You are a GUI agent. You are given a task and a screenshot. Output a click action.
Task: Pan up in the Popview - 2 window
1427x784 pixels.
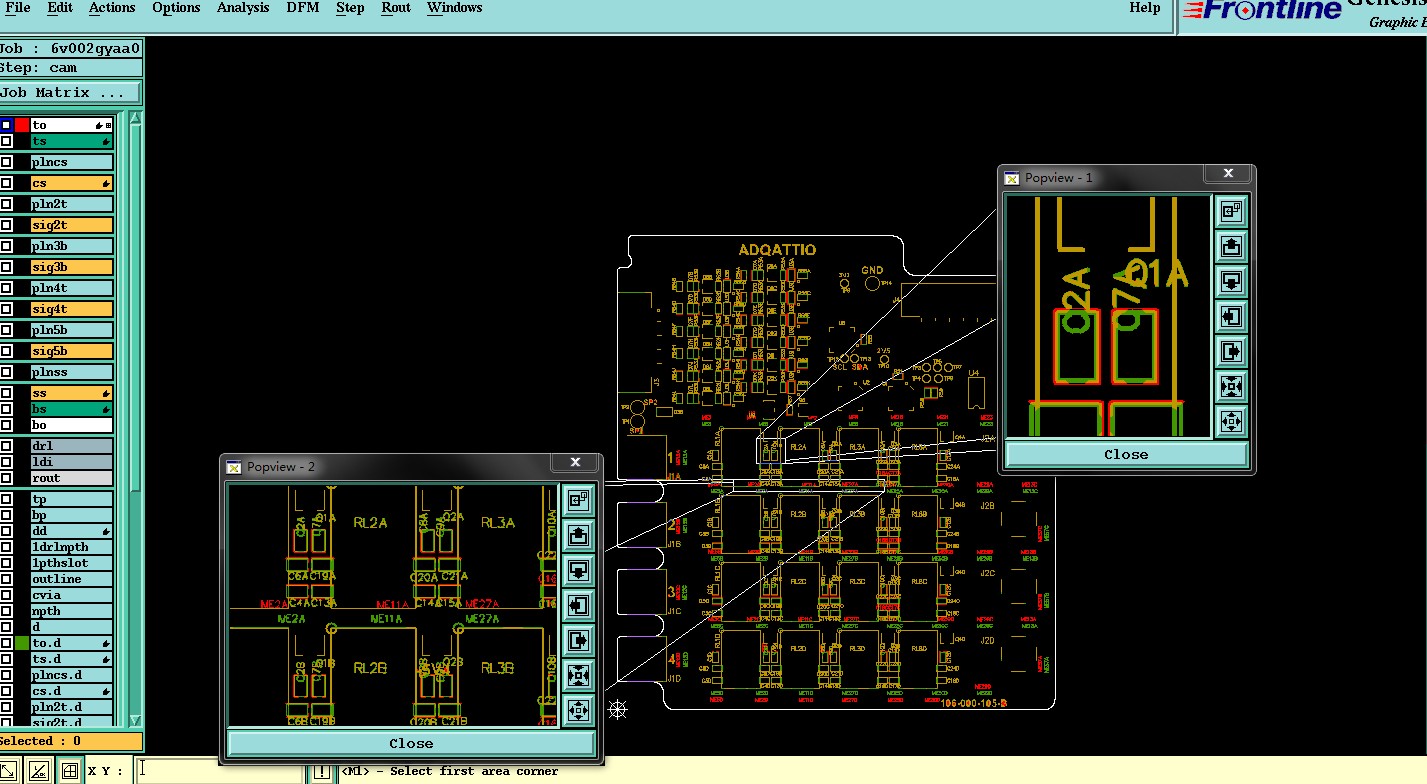tap(578, 535)
